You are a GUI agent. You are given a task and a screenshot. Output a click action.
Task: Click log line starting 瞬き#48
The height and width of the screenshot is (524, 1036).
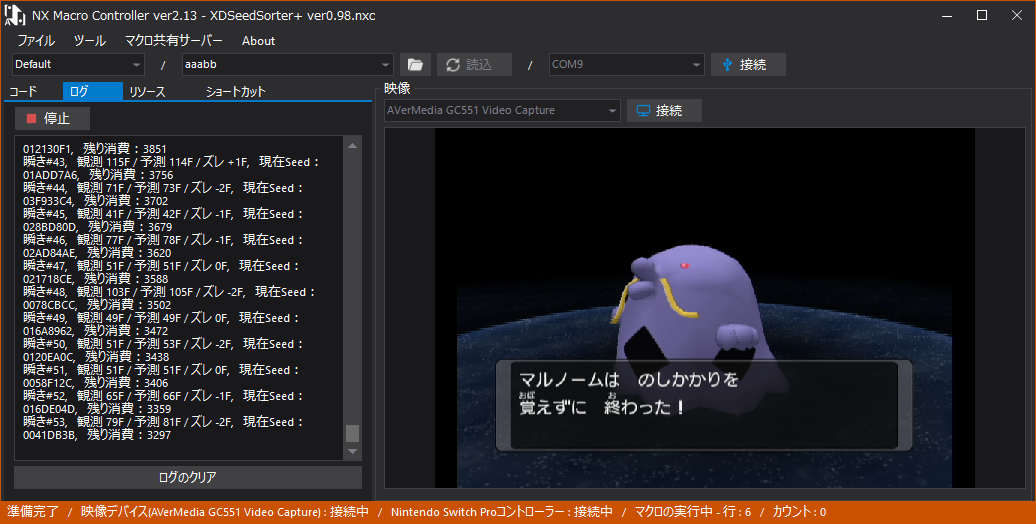point(169,292)
